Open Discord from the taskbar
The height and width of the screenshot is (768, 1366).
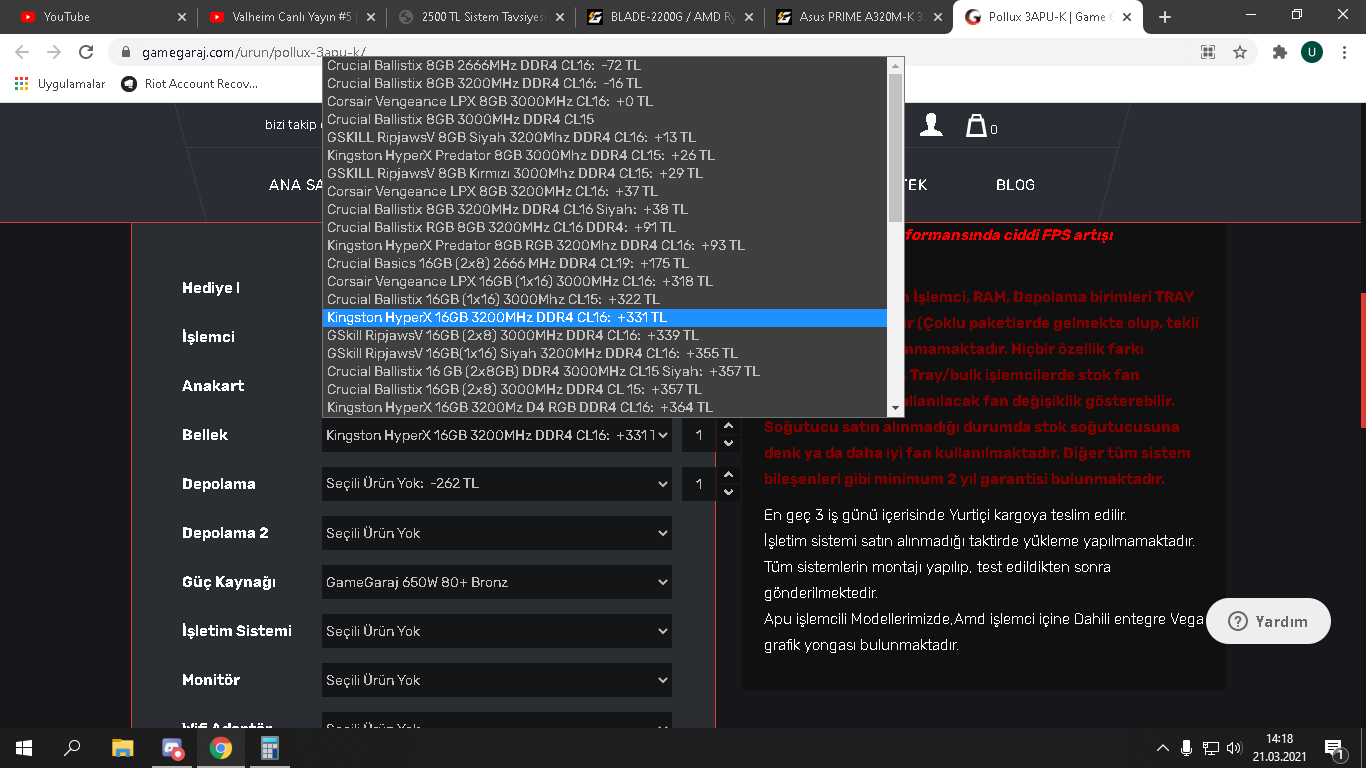coord(172,748)
